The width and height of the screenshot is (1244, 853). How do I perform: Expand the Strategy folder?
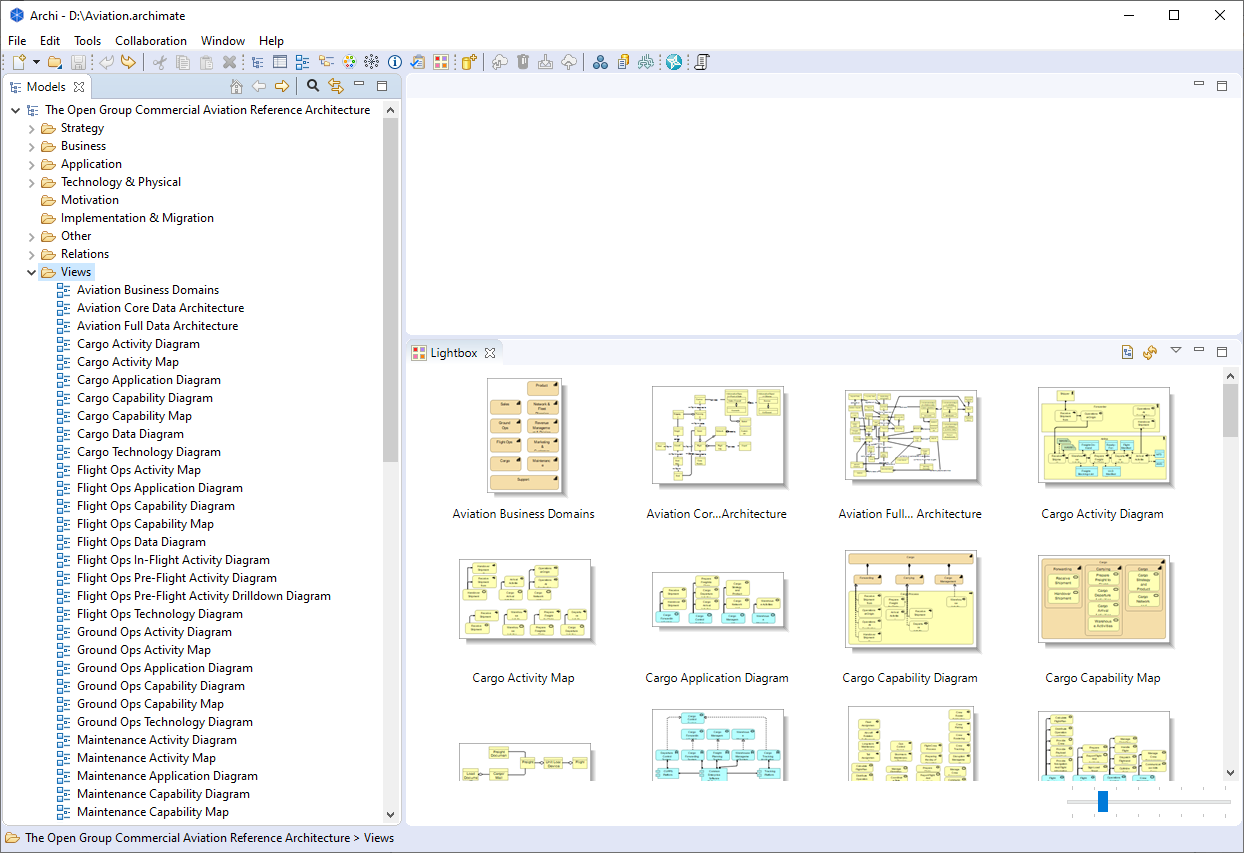click(x=31, y=128)
